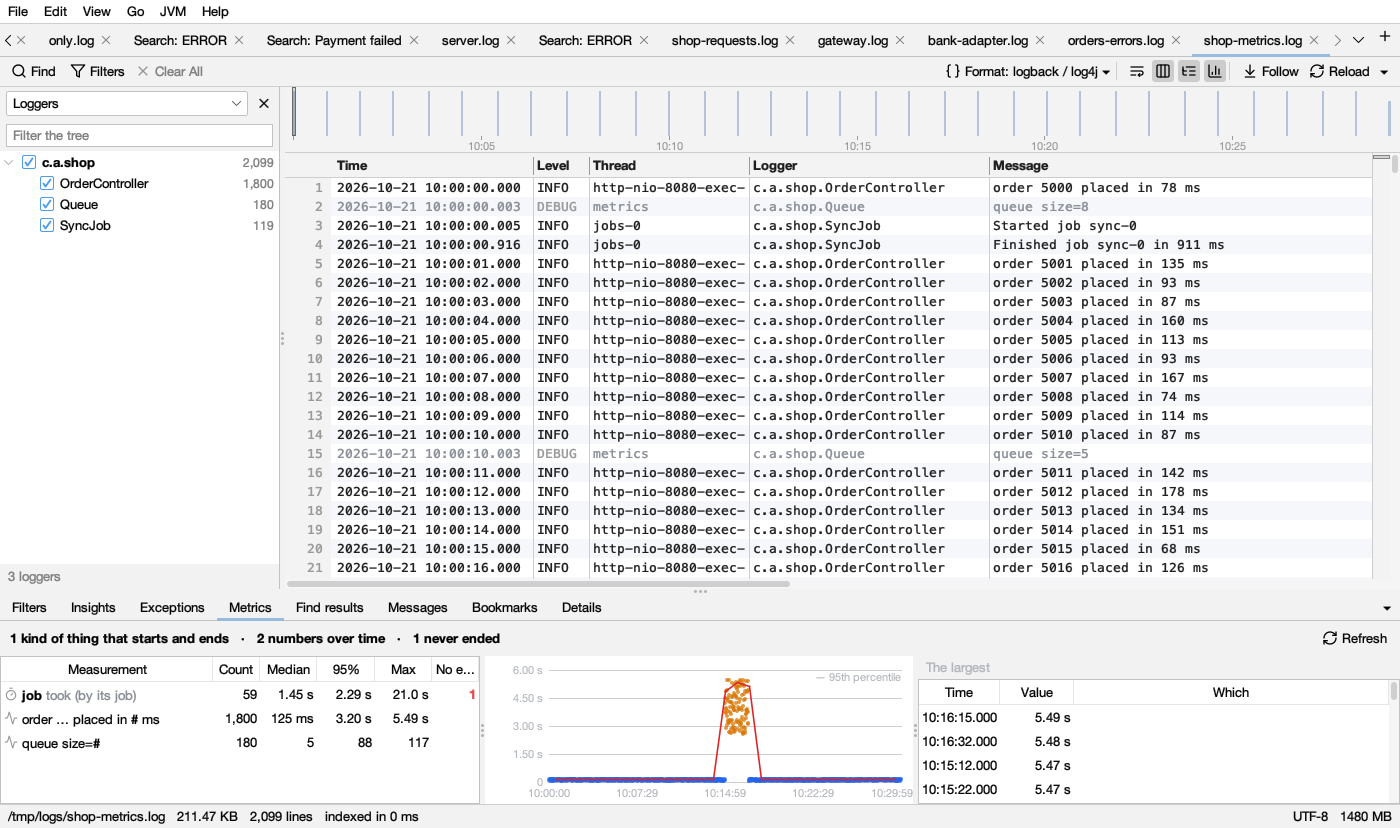The image size is (1400, 828).
Task: Switch to the bank-adapter.log tab
Action: [x=977, y=40]
